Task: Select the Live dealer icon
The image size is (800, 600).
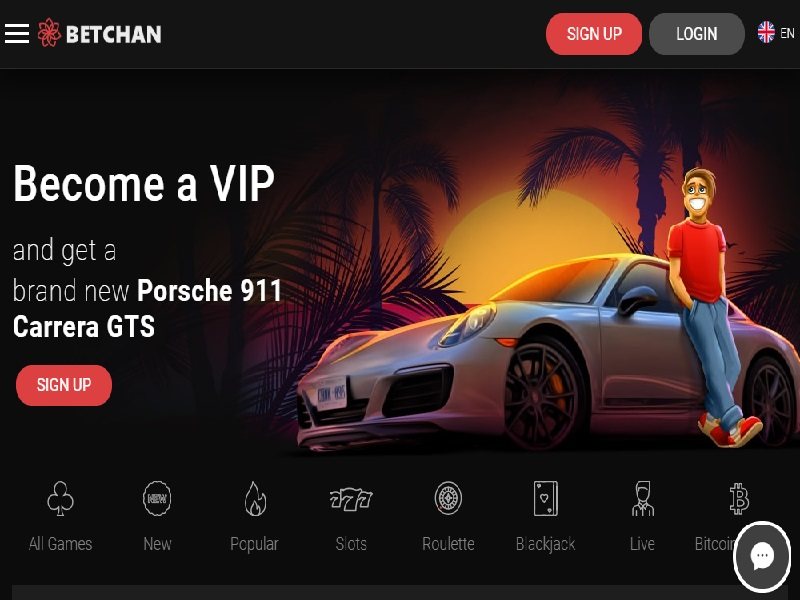Action: click(x=642, y=498)
